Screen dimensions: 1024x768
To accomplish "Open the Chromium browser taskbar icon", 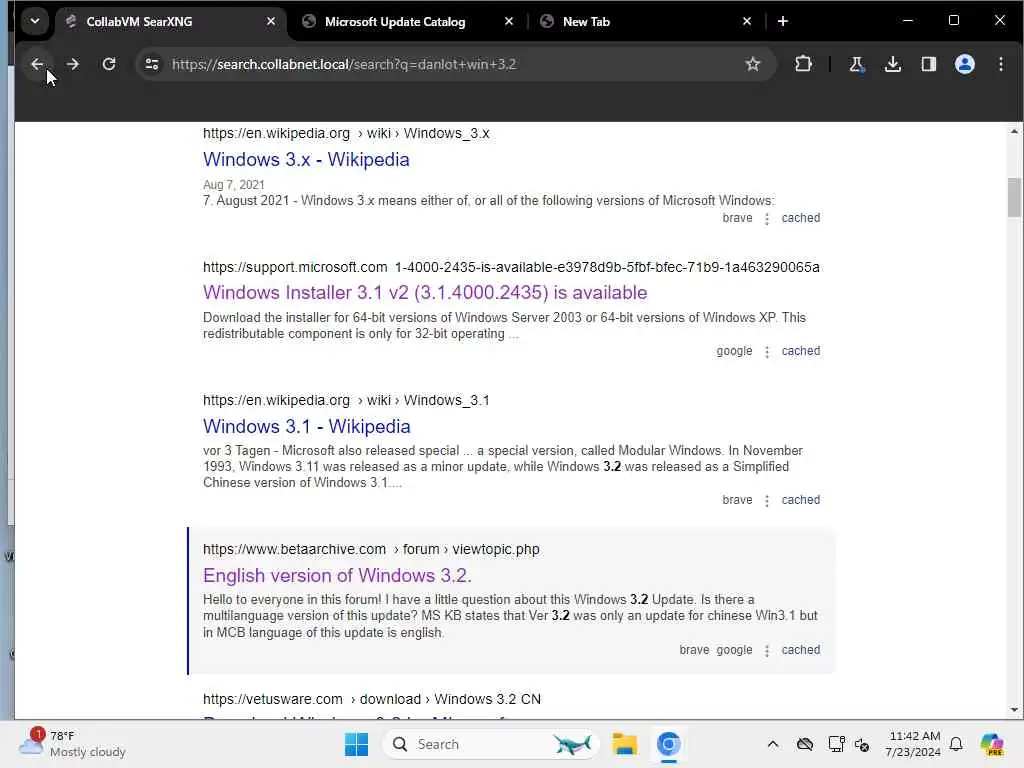I will [x=669, y=744].
